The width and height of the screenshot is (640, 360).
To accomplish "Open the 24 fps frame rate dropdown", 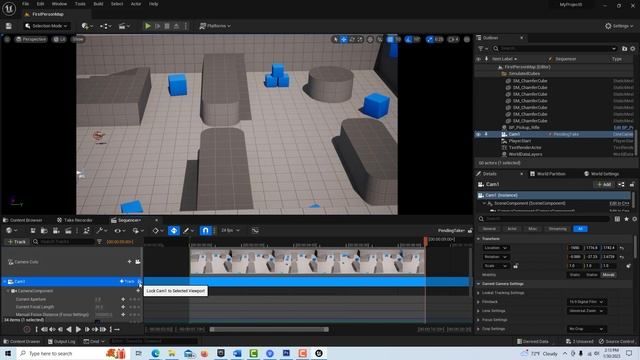I will point(230,231).
